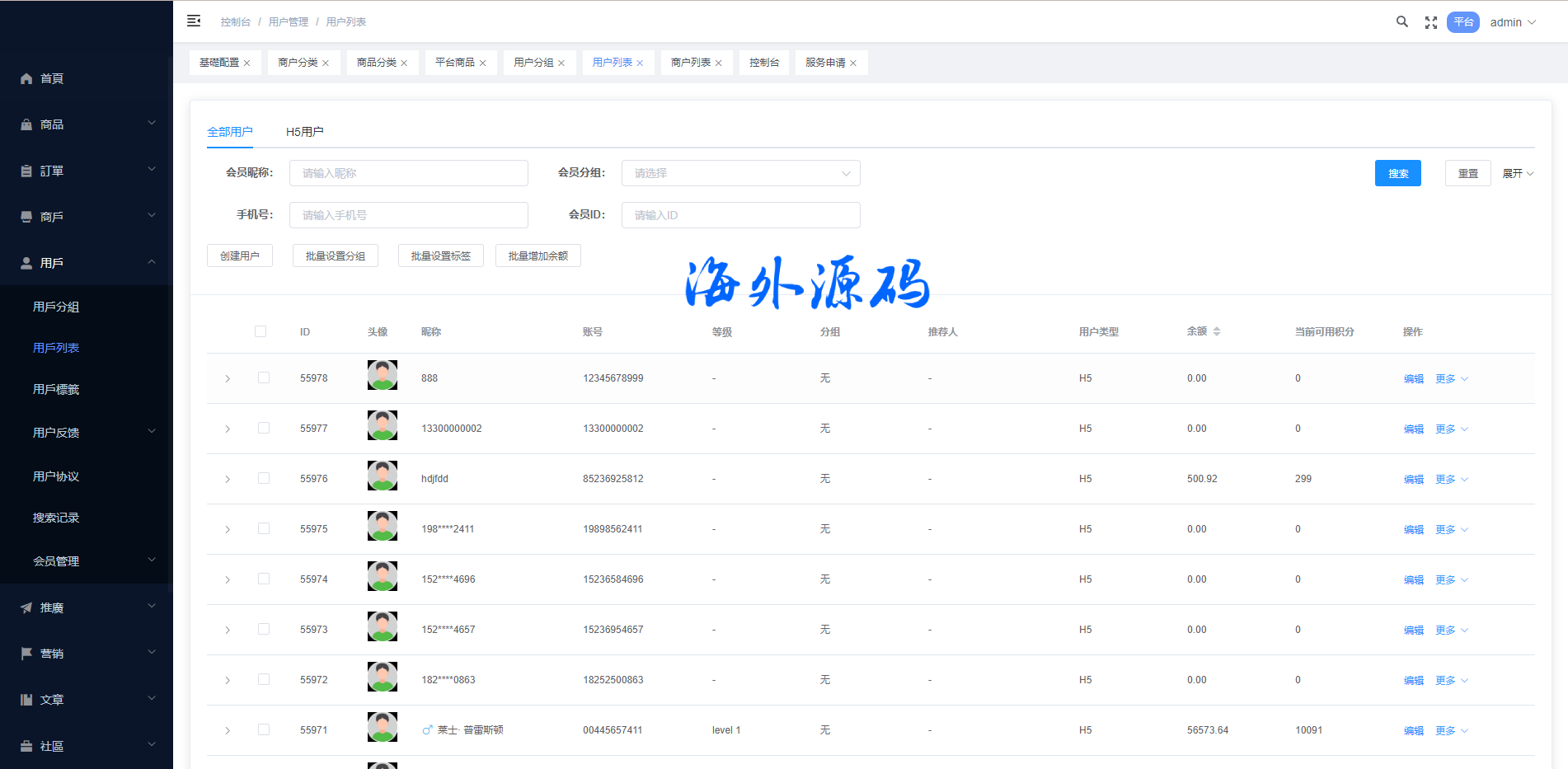Open the 用户标签 sidebar menu item

[x=56, y=390]
